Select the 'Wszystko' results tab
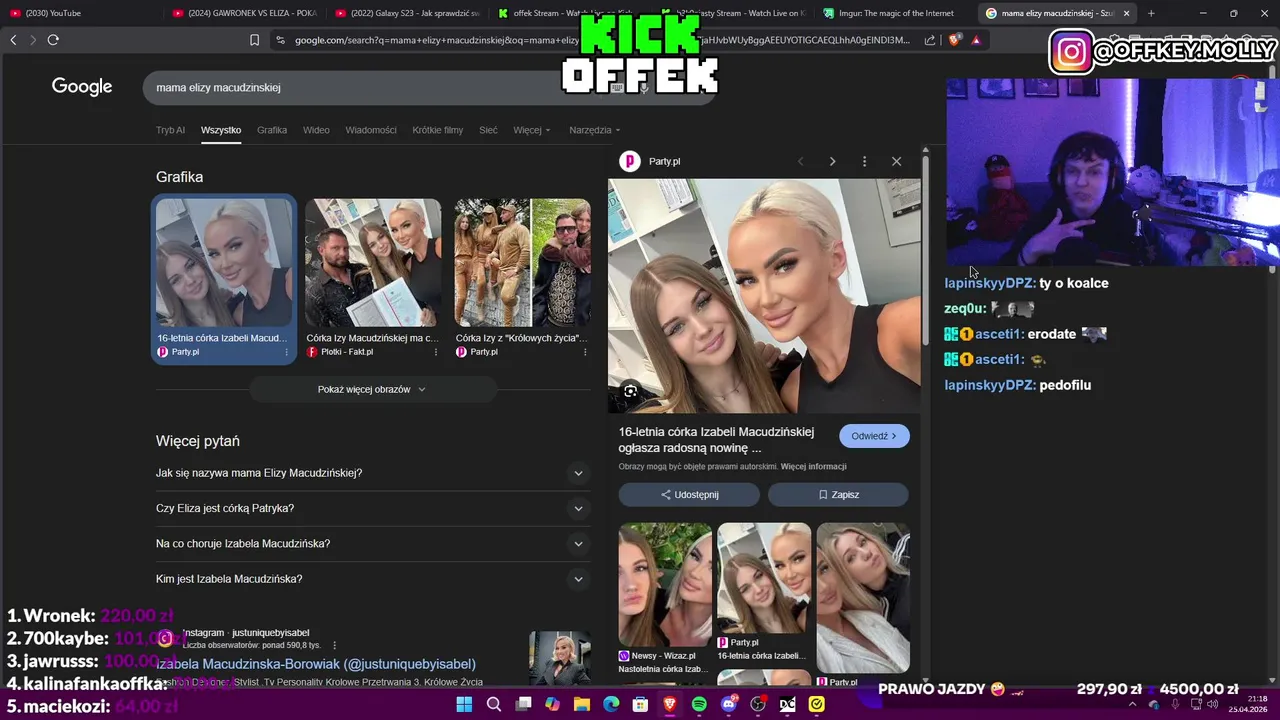1280x720 pixels. (x=221, y=130)
